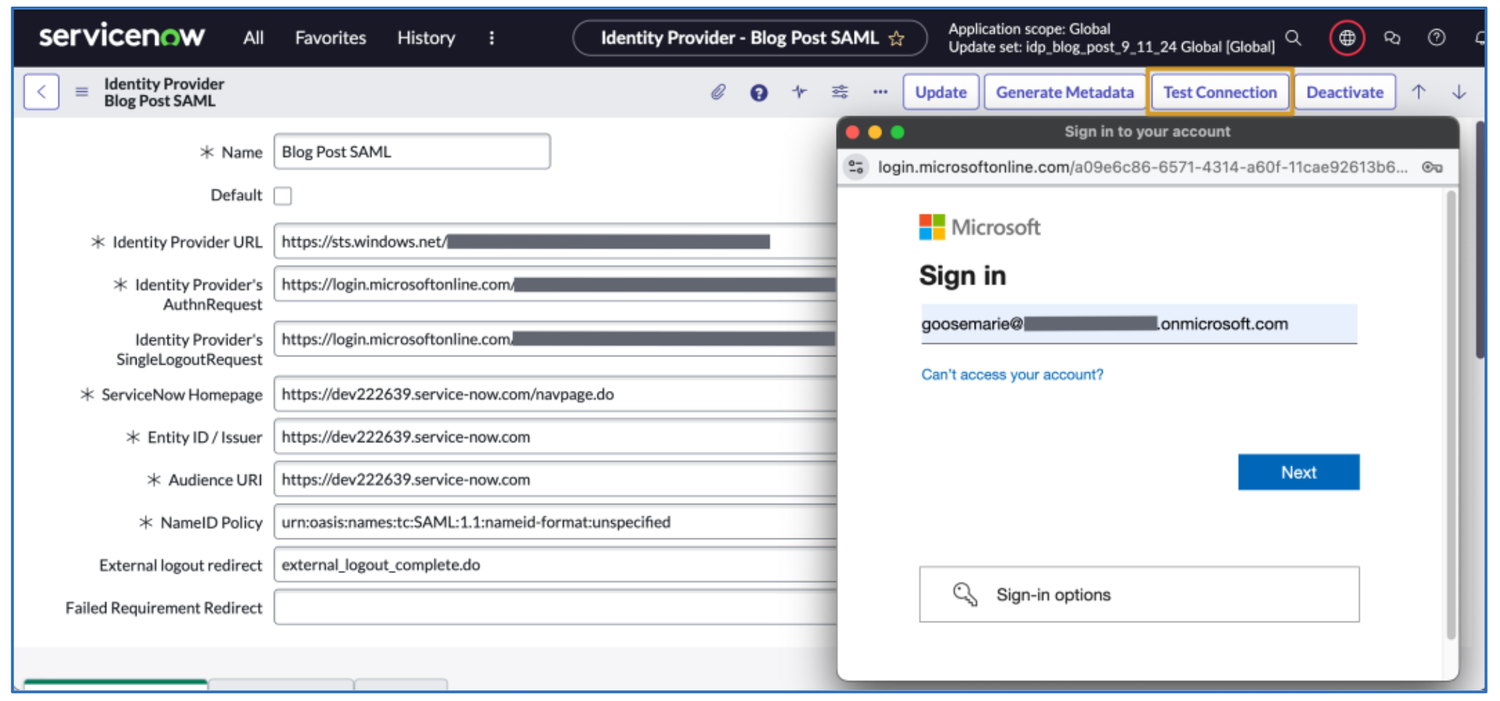The width and height of the screenshot is (1500, 701).
Task: Click the Identity Provider URL field
Action: (555, 242)
